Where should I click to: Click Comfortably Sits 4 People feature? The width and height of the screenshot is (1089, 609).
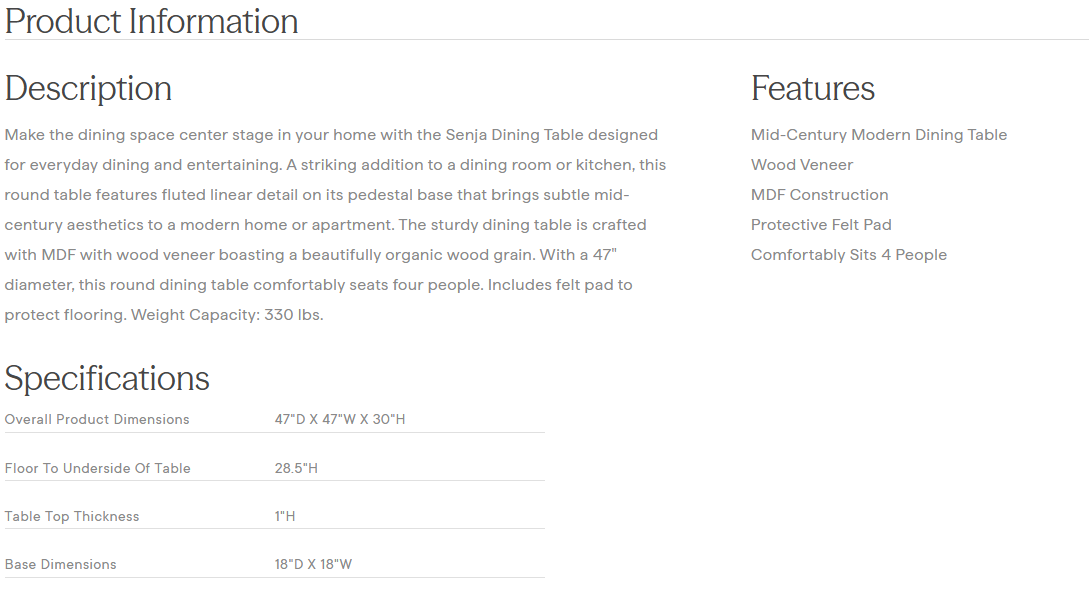click(848, 255)
